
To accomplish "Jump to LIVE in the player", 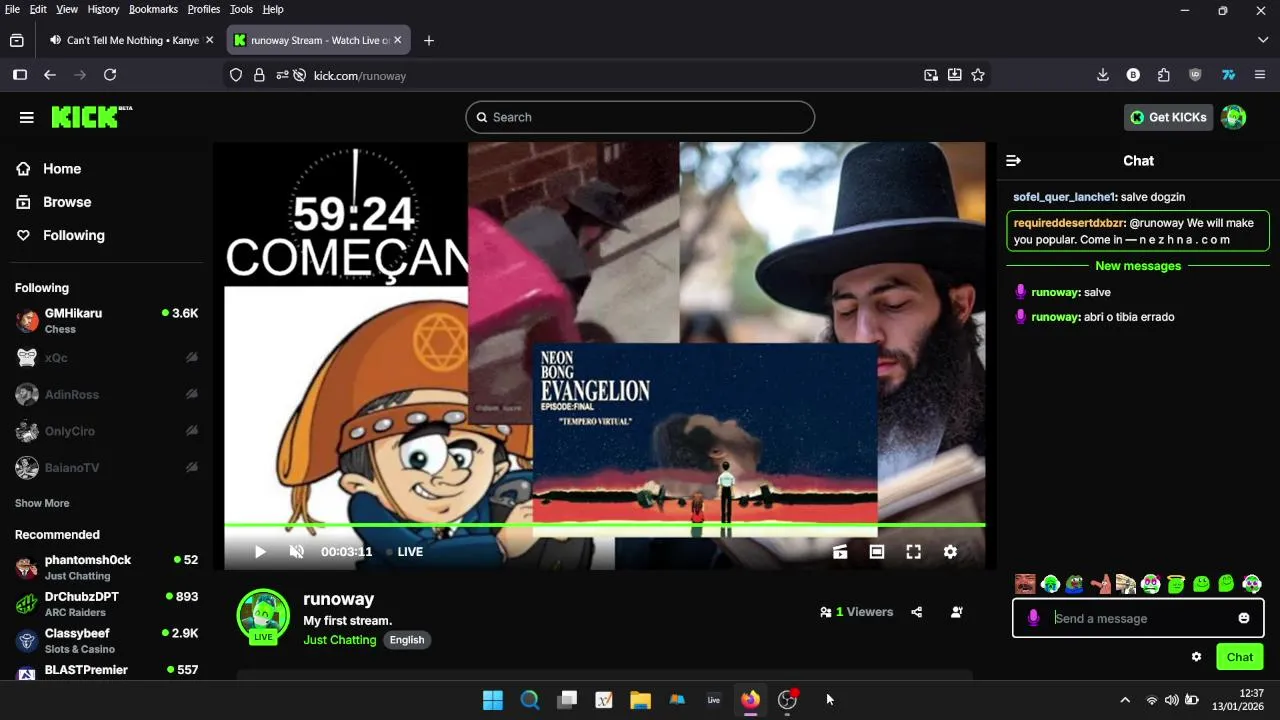I will pyautogui.click(x=405, y=552).
